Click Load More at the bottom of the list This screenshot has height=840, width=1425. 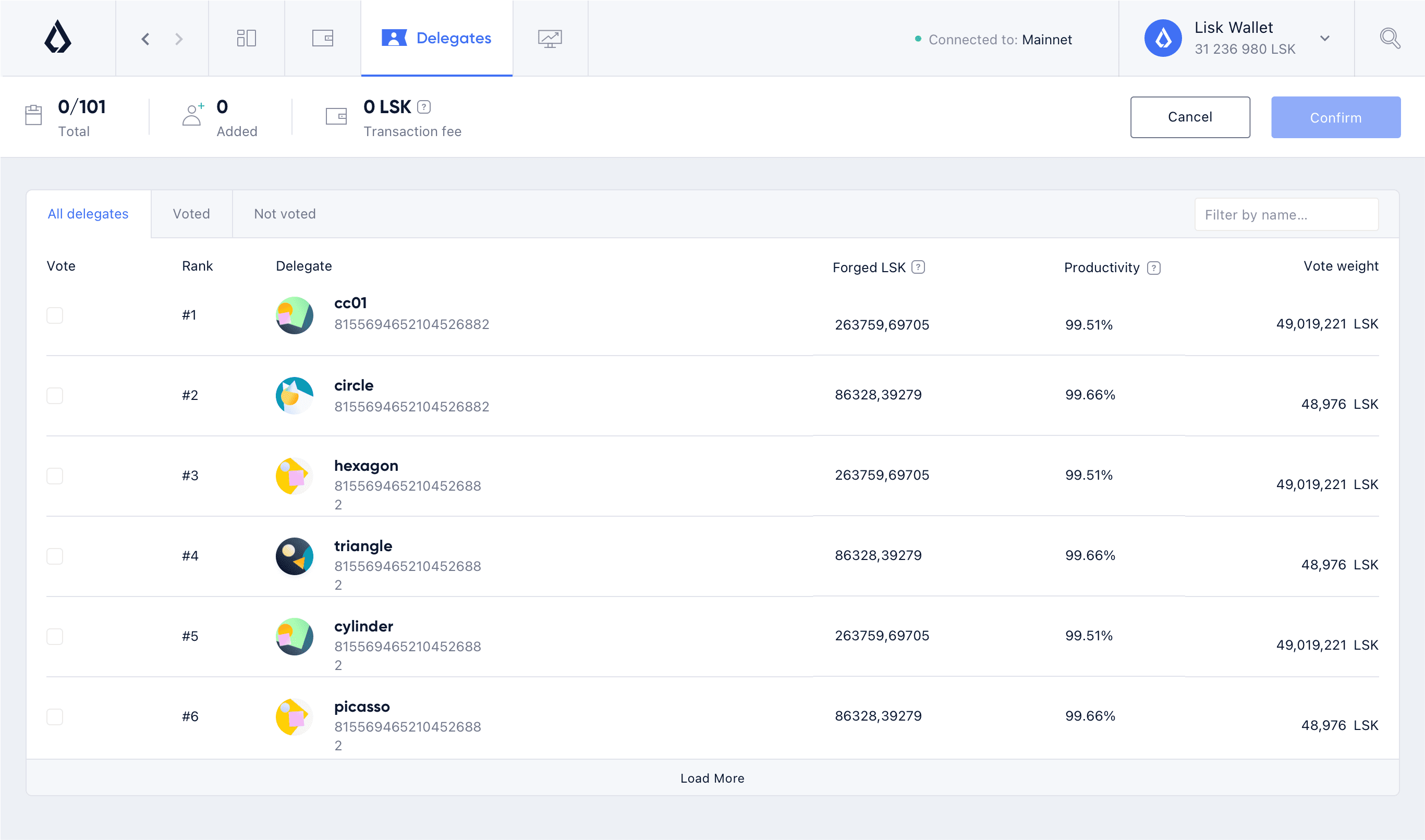click(x=712, y=778)
